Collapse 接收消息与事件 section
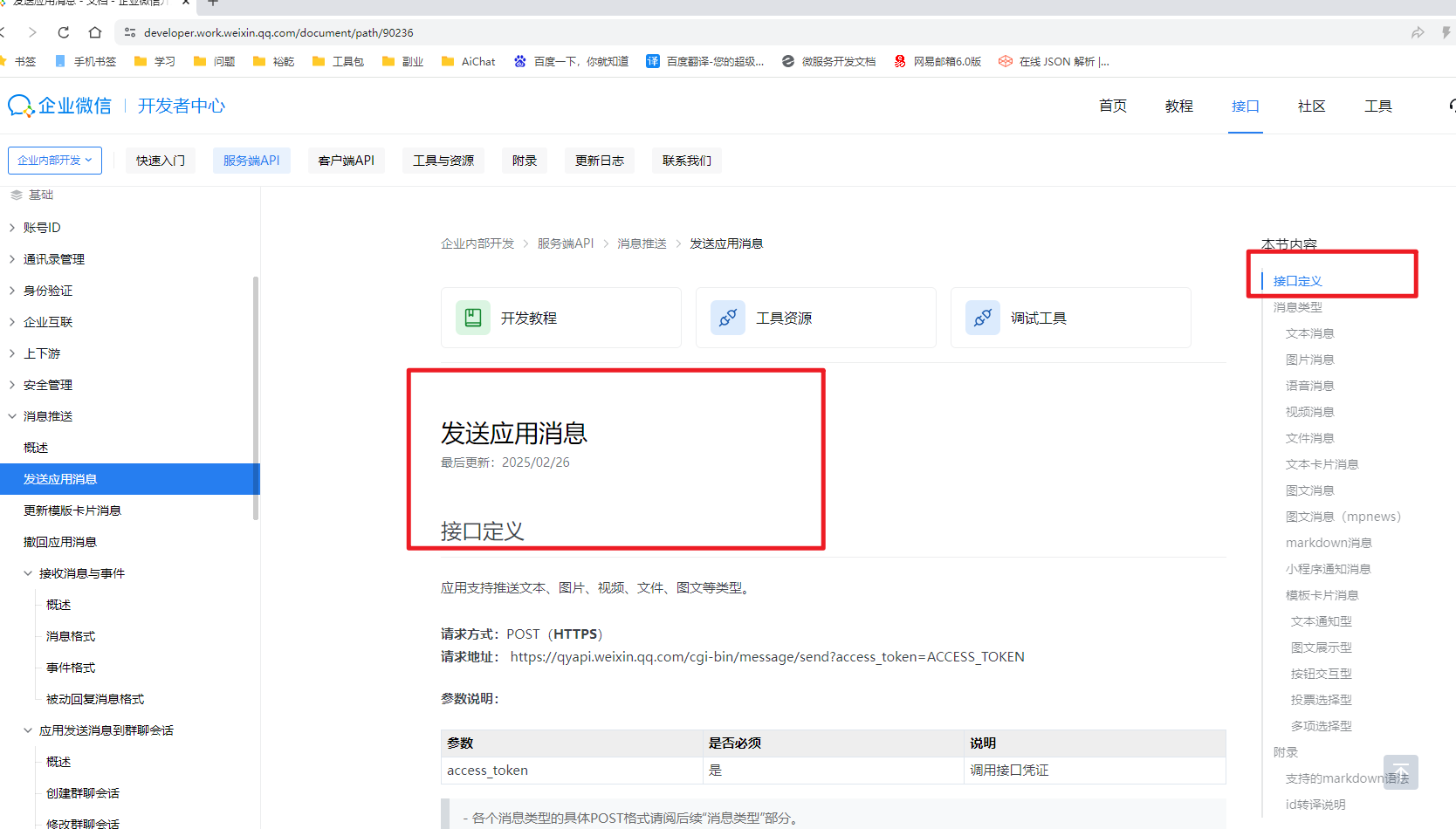 tap(28, 573)
